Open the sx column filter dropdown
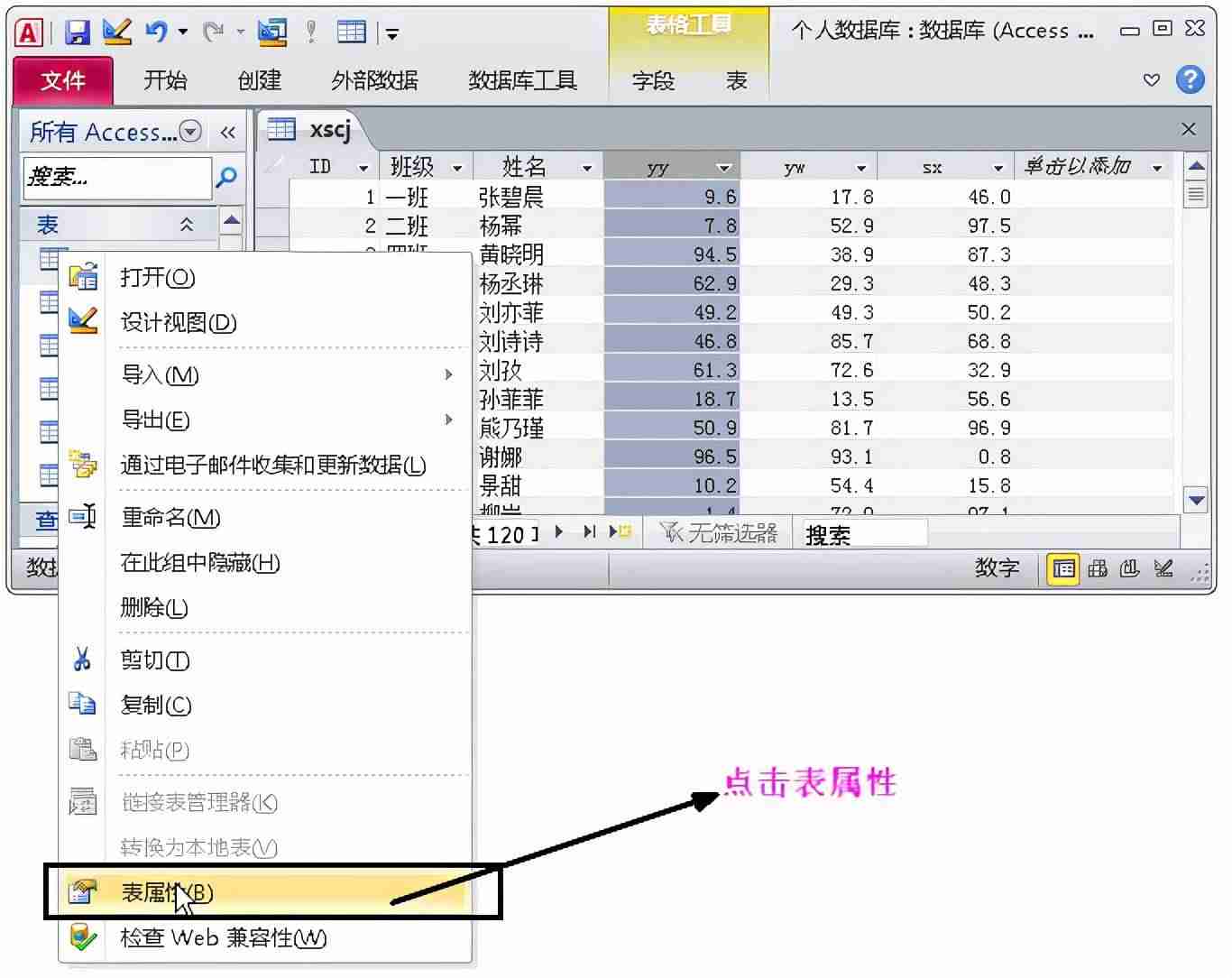 [x=998, y=168]
